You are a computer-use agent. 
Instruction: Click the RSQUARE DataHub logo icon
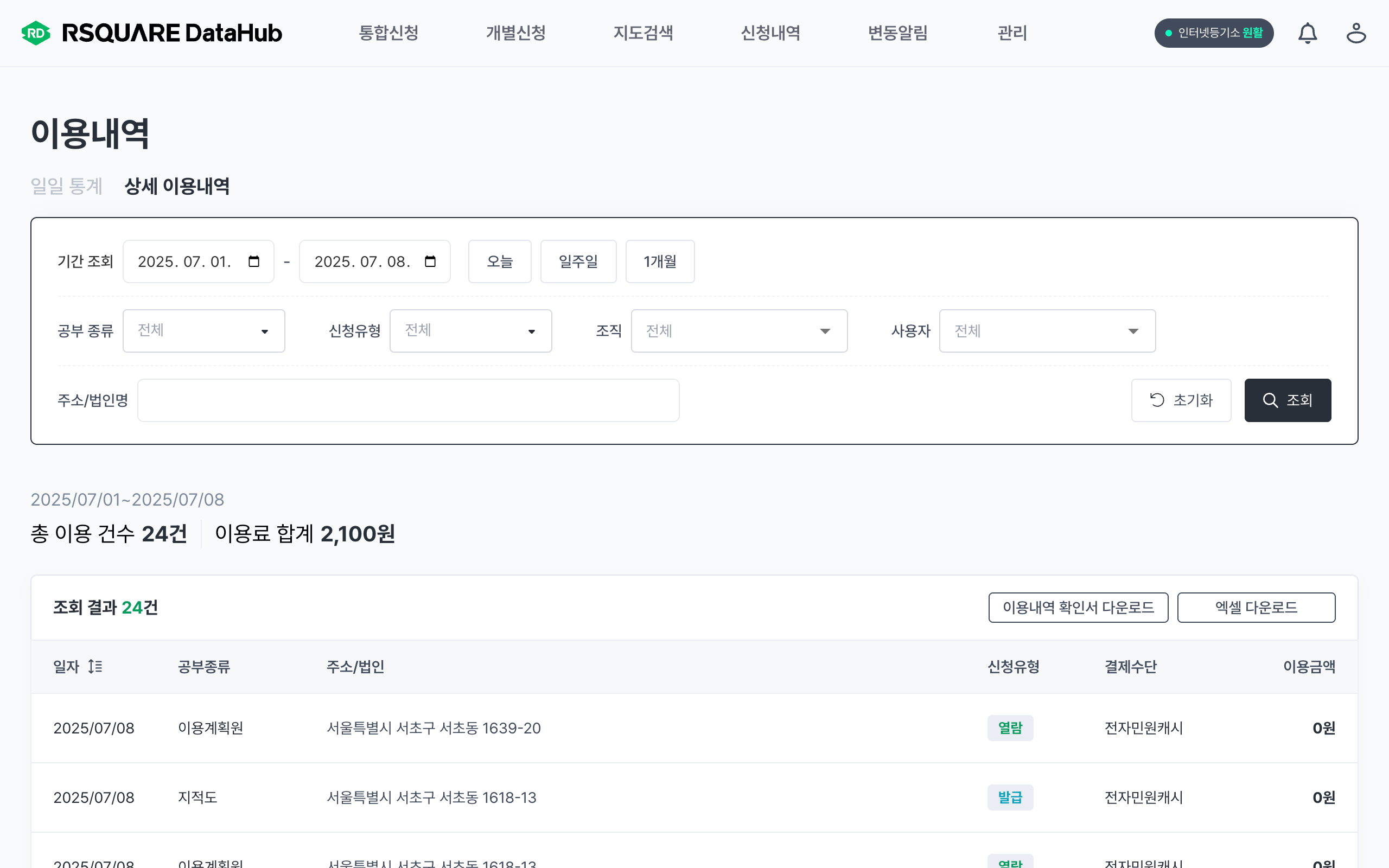tap(36, 33)
